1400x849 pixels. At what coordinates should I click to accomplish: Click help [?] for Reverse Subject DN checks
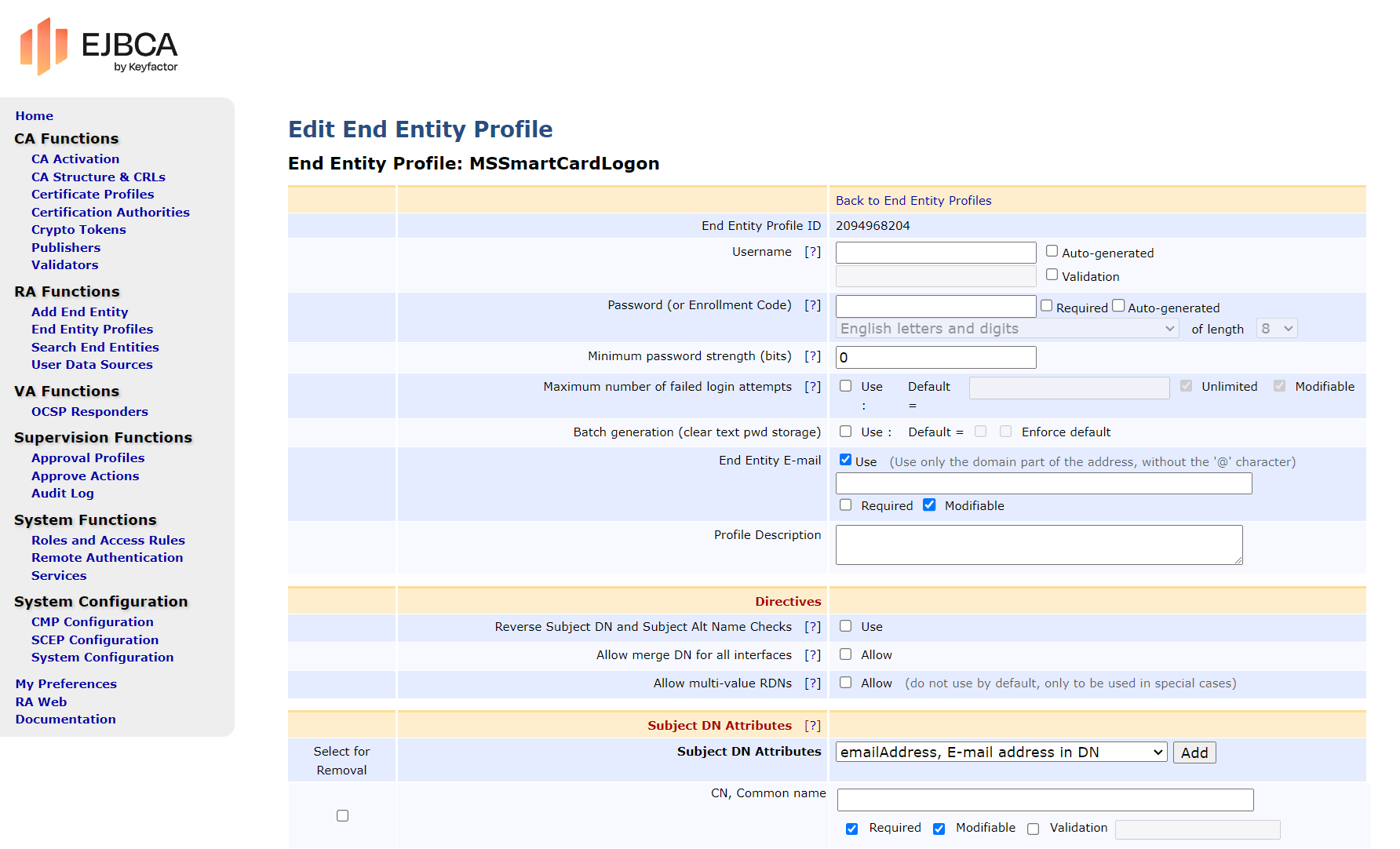pos(812,627)
